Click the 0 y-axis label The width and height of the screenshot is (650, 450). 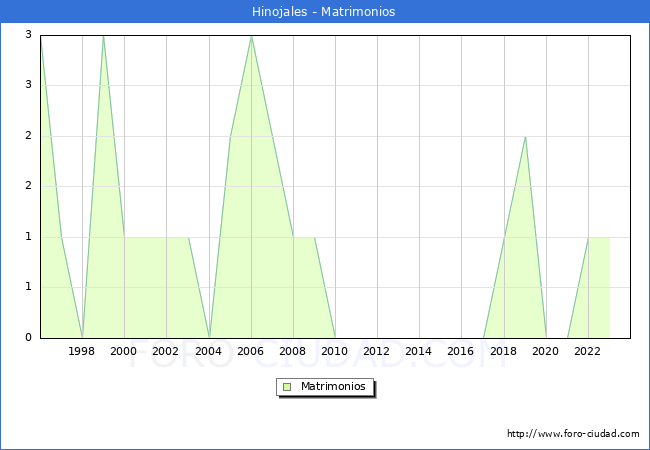pos(28,337)
